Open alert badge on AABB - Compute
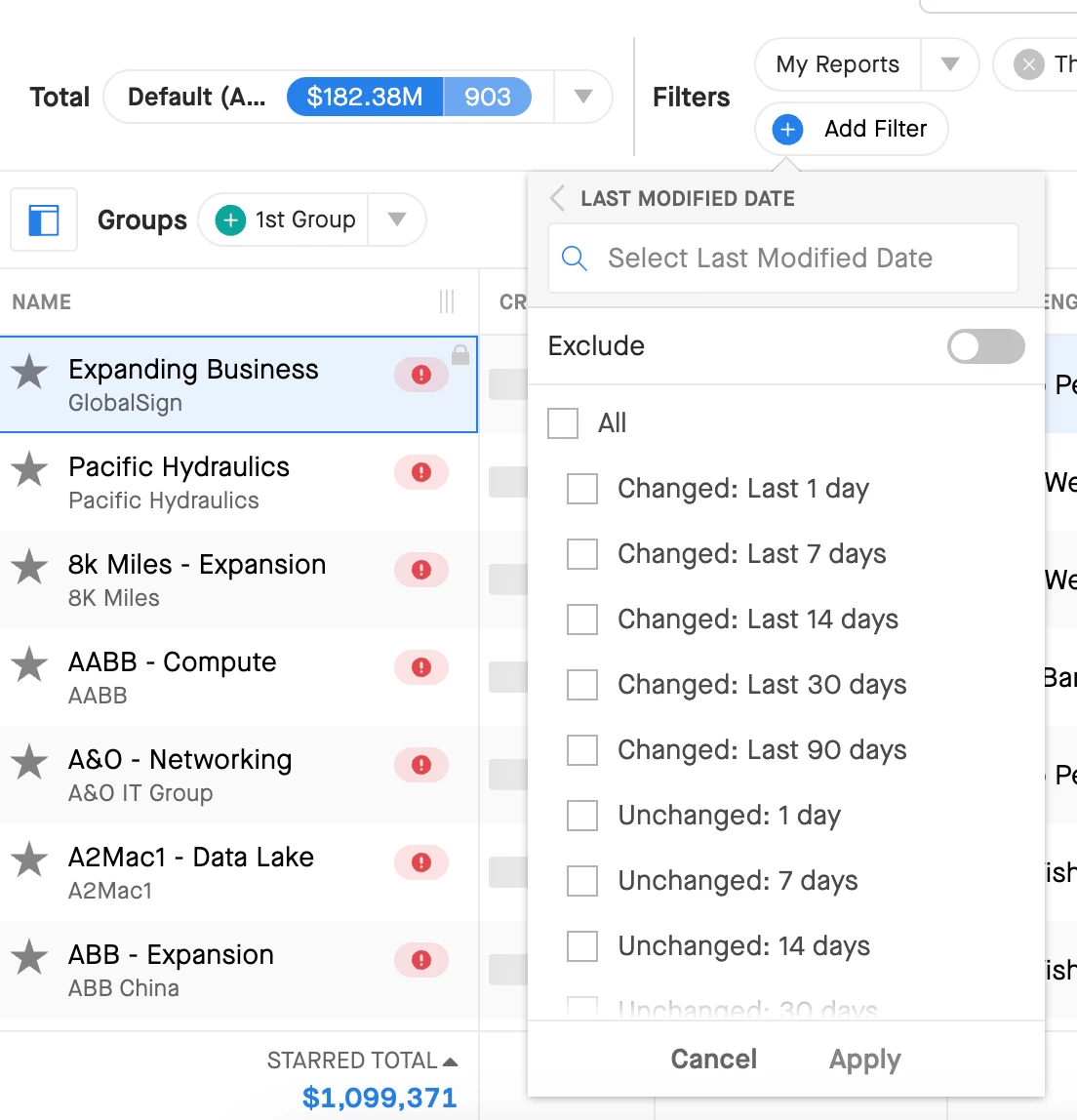The height and width of the screenshot is (1120, 1077). 421,667
